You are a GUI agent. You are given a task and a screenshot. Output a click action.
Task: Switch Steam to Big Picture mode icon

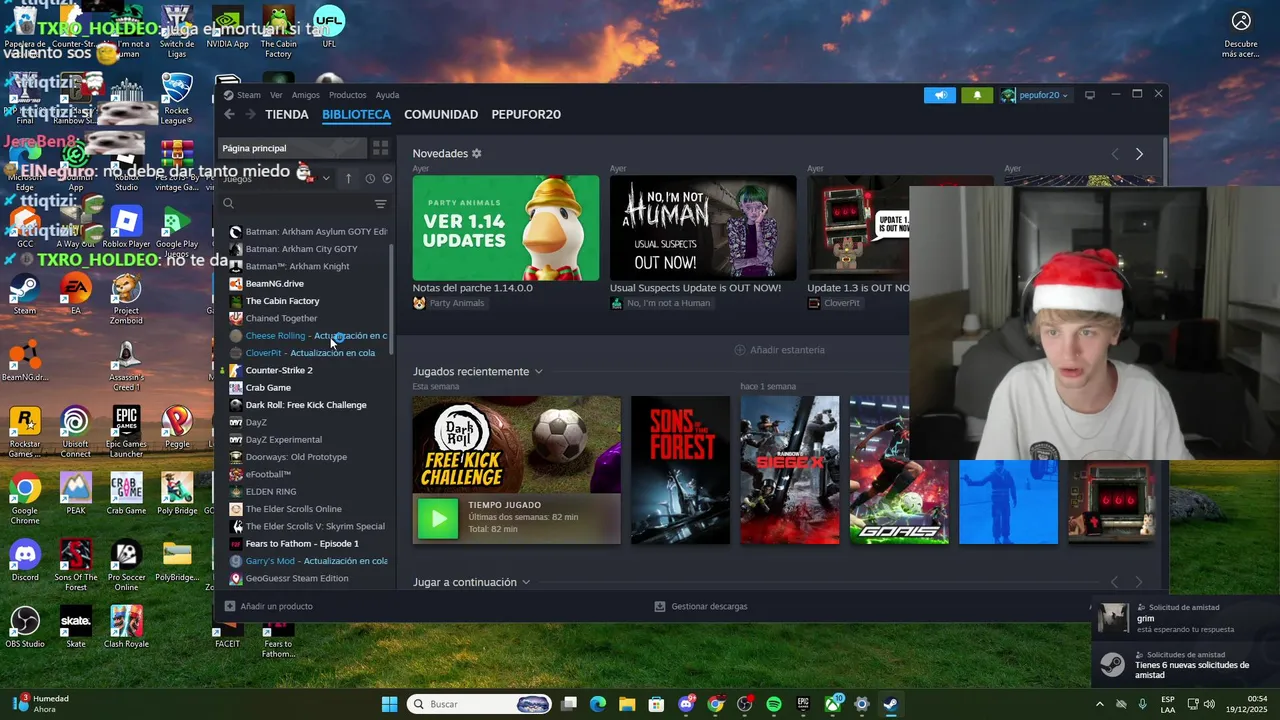click(1090, 95)
